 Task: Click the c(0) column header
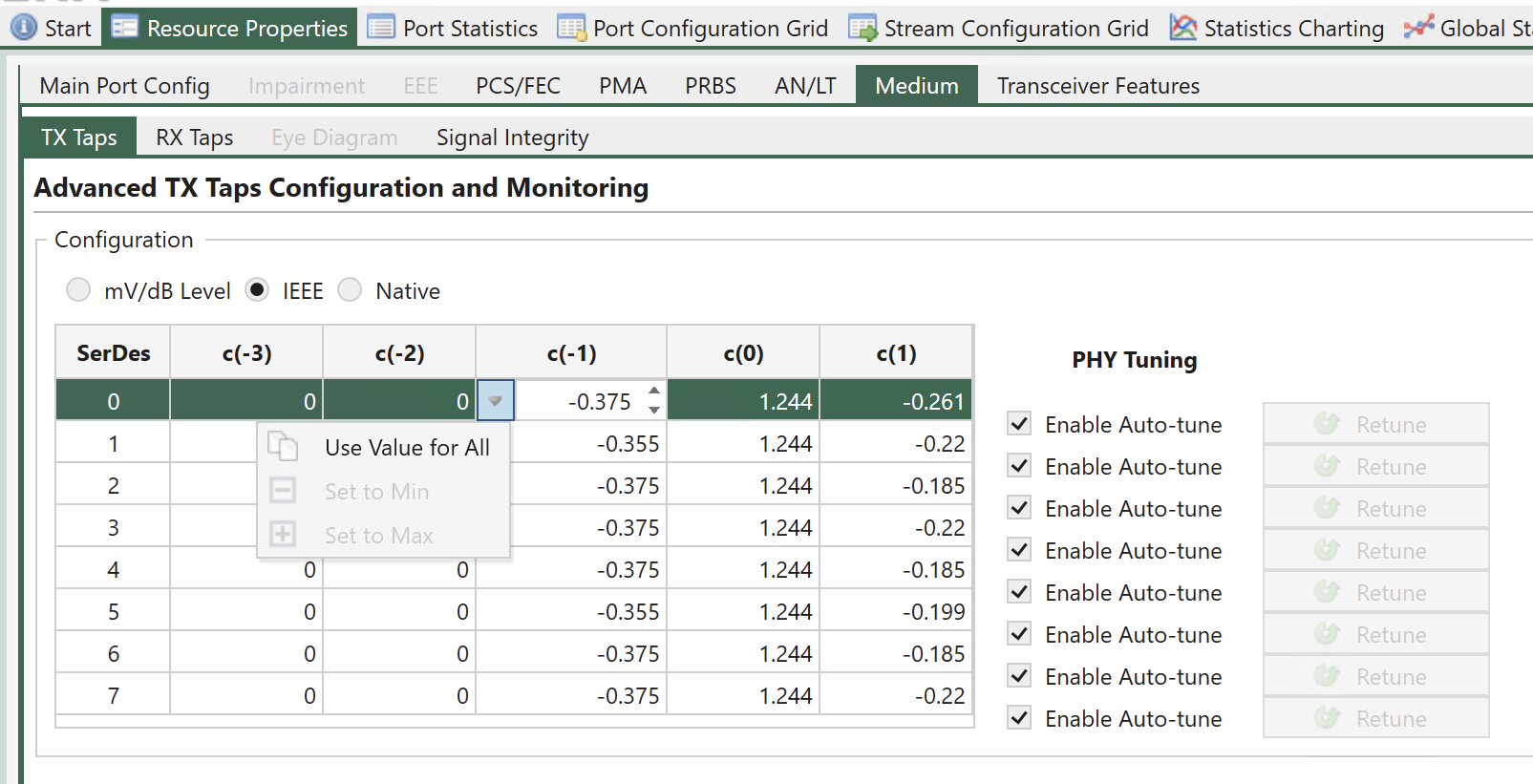(x=743, y=352)
